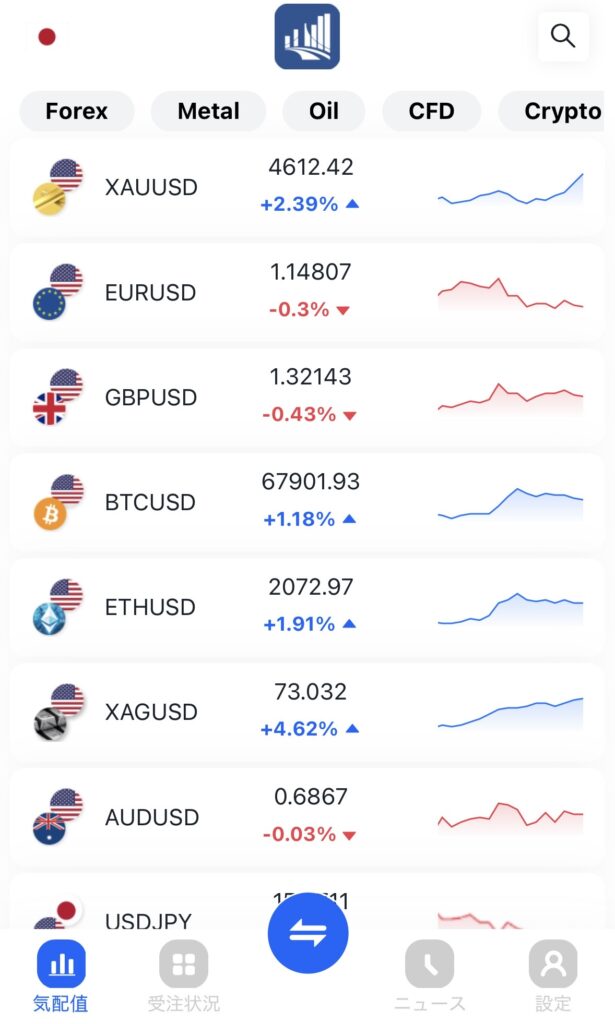Screen dimensions: 615x1024
Task: Select the Forex category tab
Action: [76, 111]
